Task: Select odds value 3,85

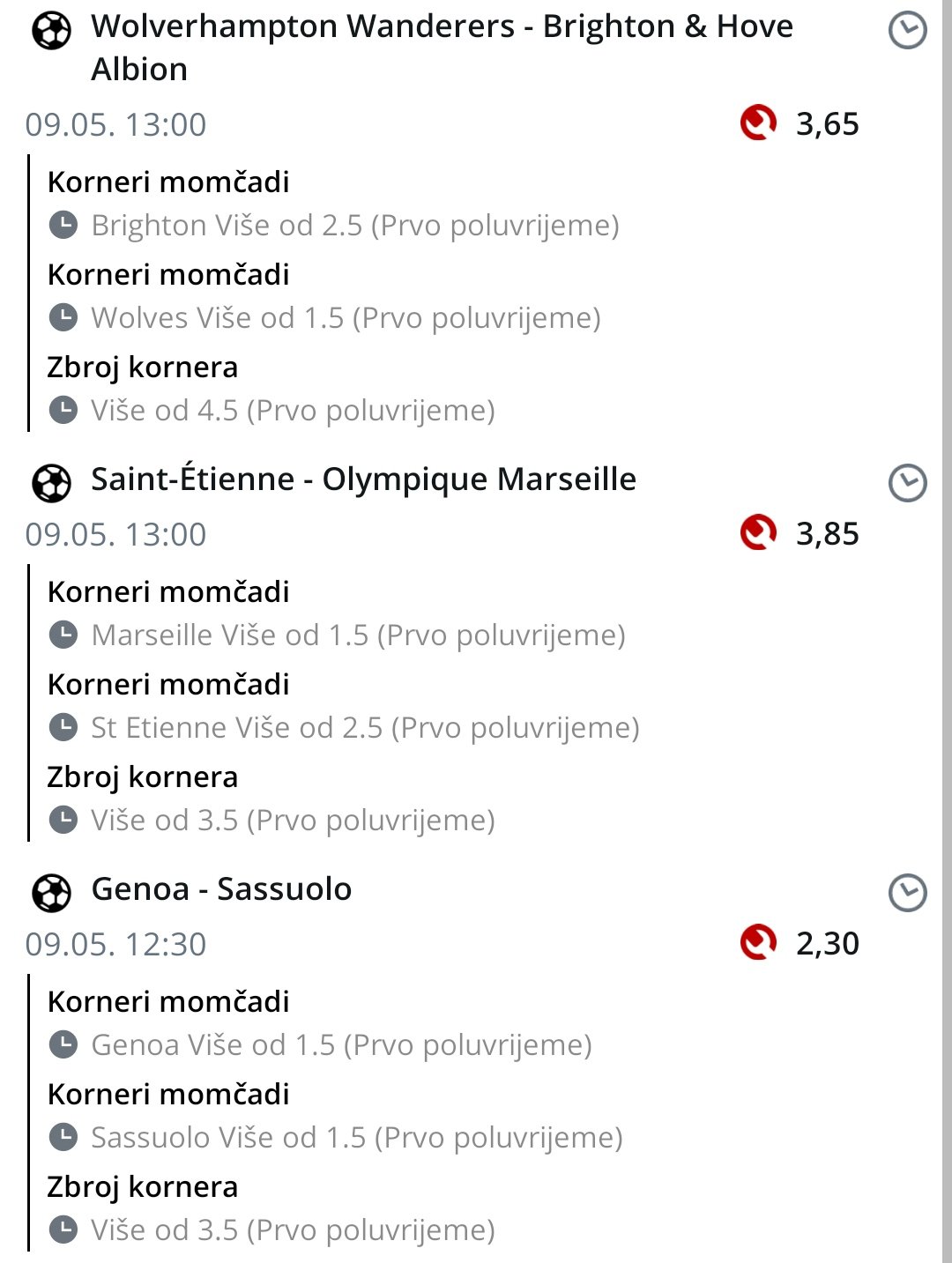Action: [827, 534]
